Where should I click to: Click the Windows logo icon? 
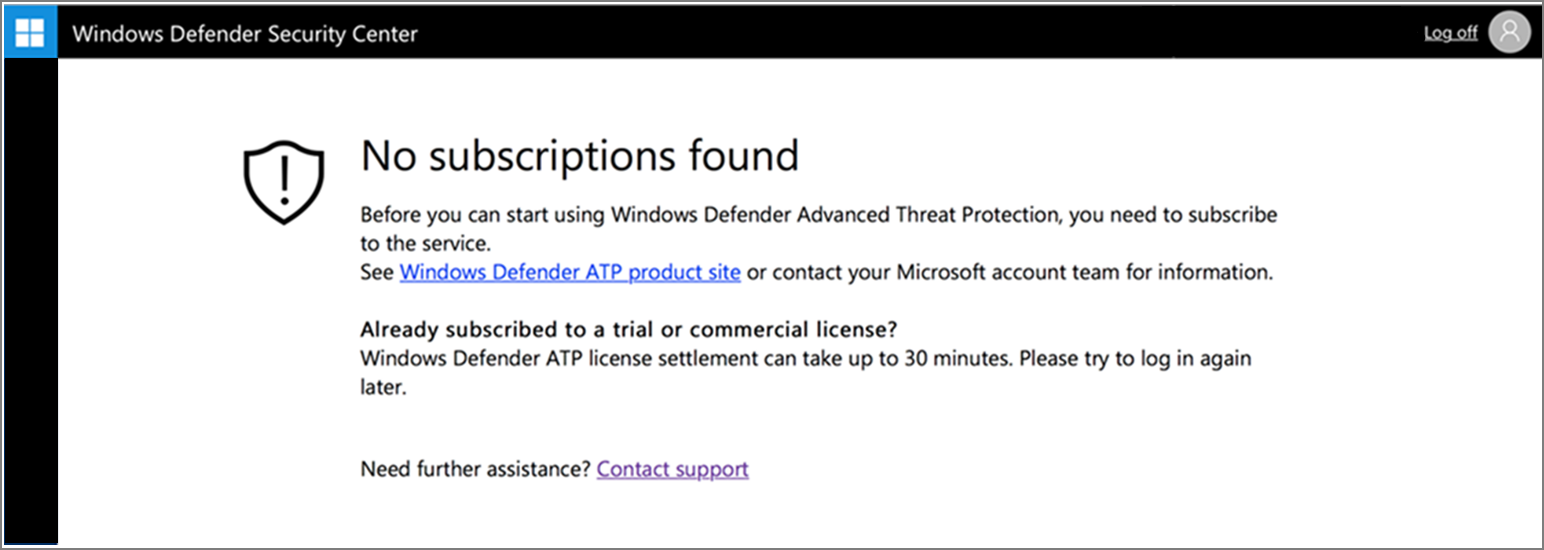tap(30, 33)
